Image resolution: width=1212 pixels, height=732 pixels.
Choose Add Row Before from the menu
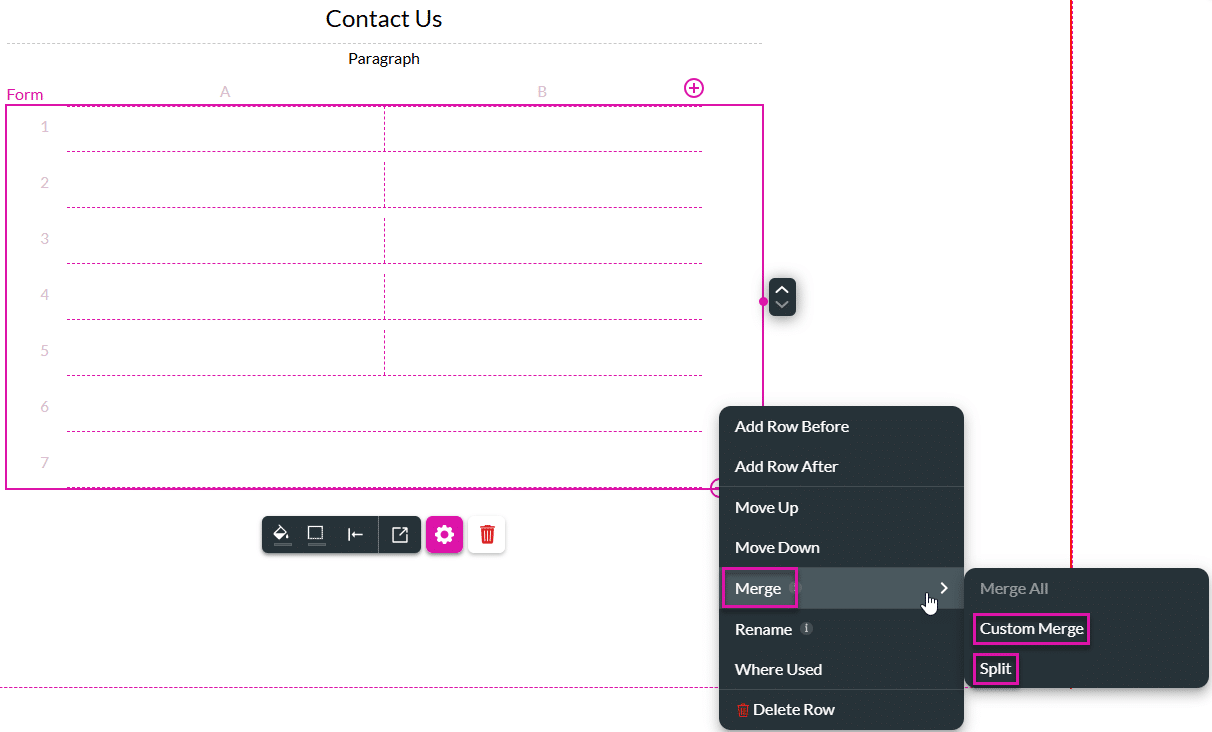click(791, 426)
